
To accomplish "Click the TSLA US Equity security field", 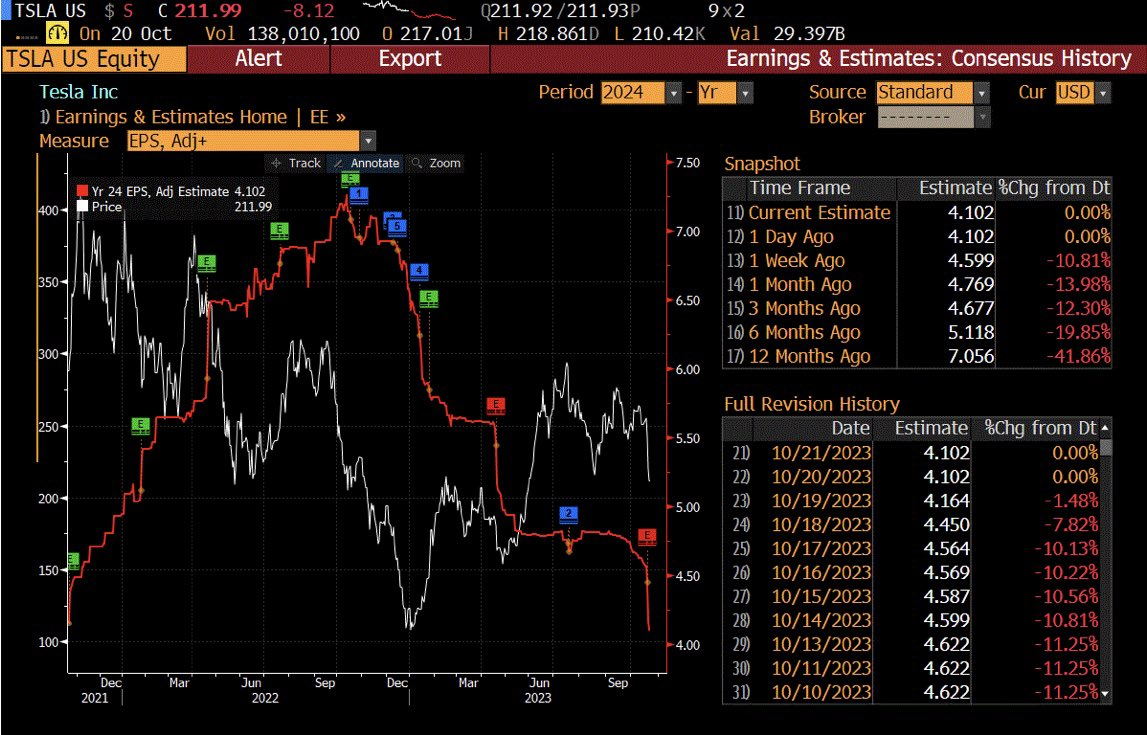I will (94, 59).
